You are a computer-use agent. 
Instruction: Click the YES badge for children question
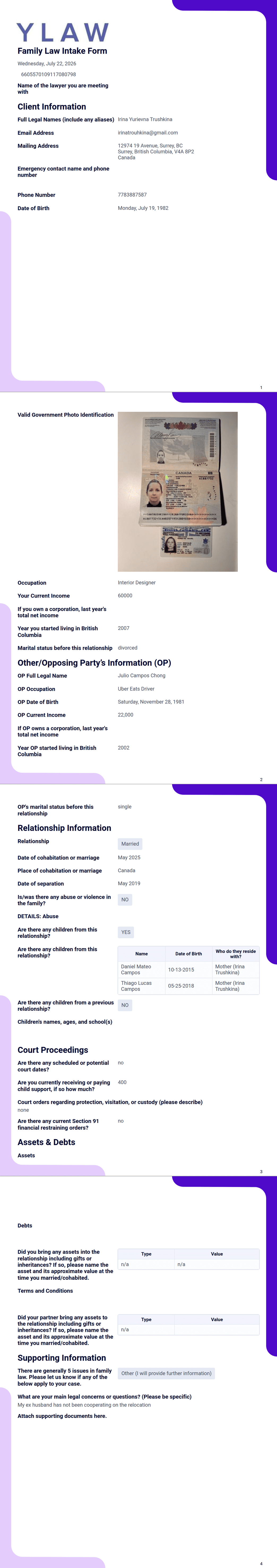125,932
